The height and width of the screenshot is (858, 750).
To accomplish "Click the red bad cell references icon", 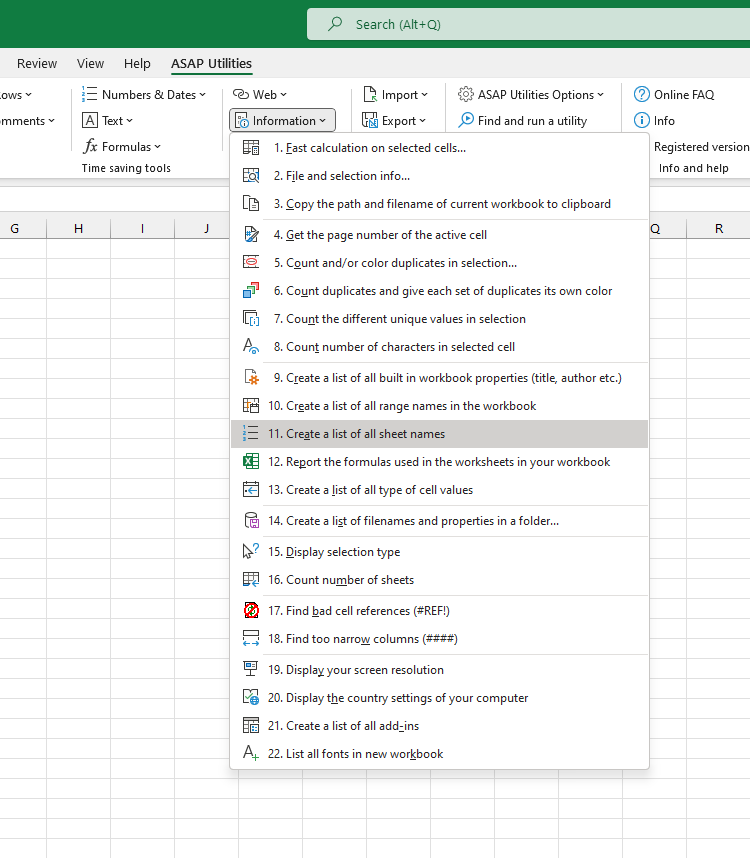I will click(x=251, y=611).
